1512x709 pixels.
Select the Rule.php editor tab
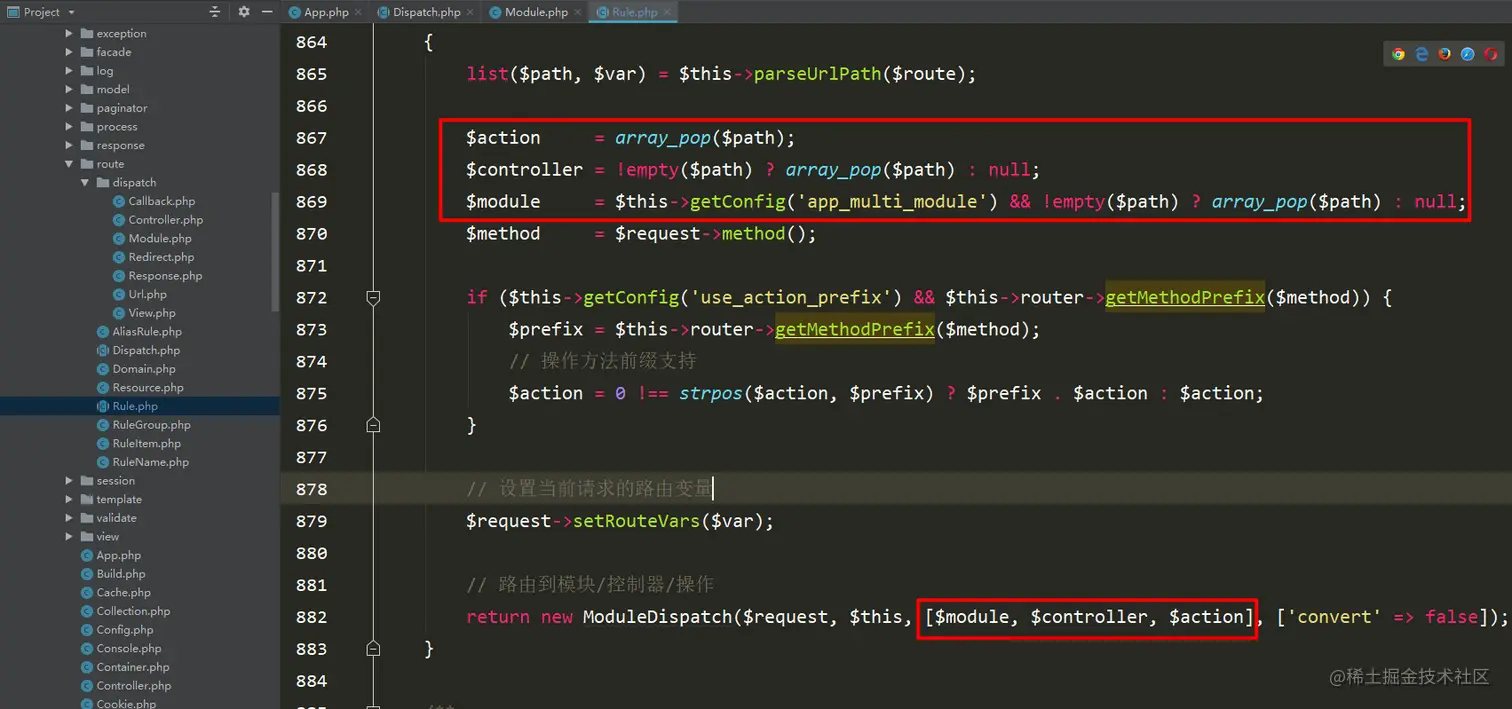pos(635,12)
